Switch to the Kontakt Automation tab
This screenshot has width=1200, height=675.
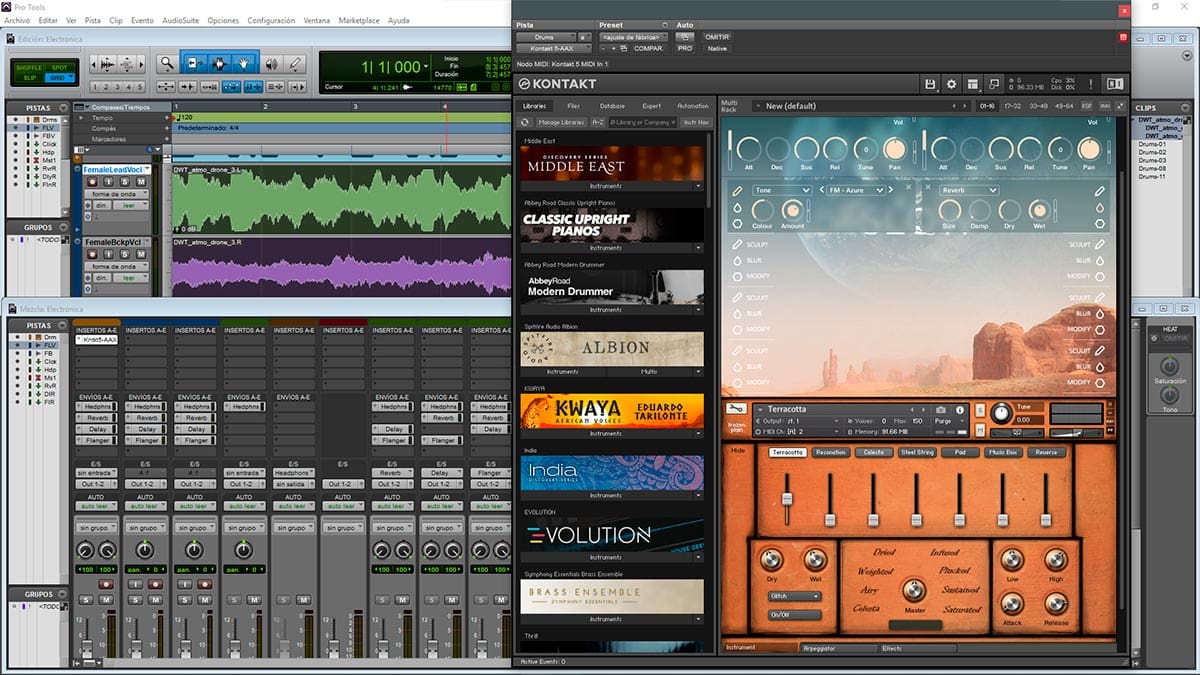click(692, 105)
